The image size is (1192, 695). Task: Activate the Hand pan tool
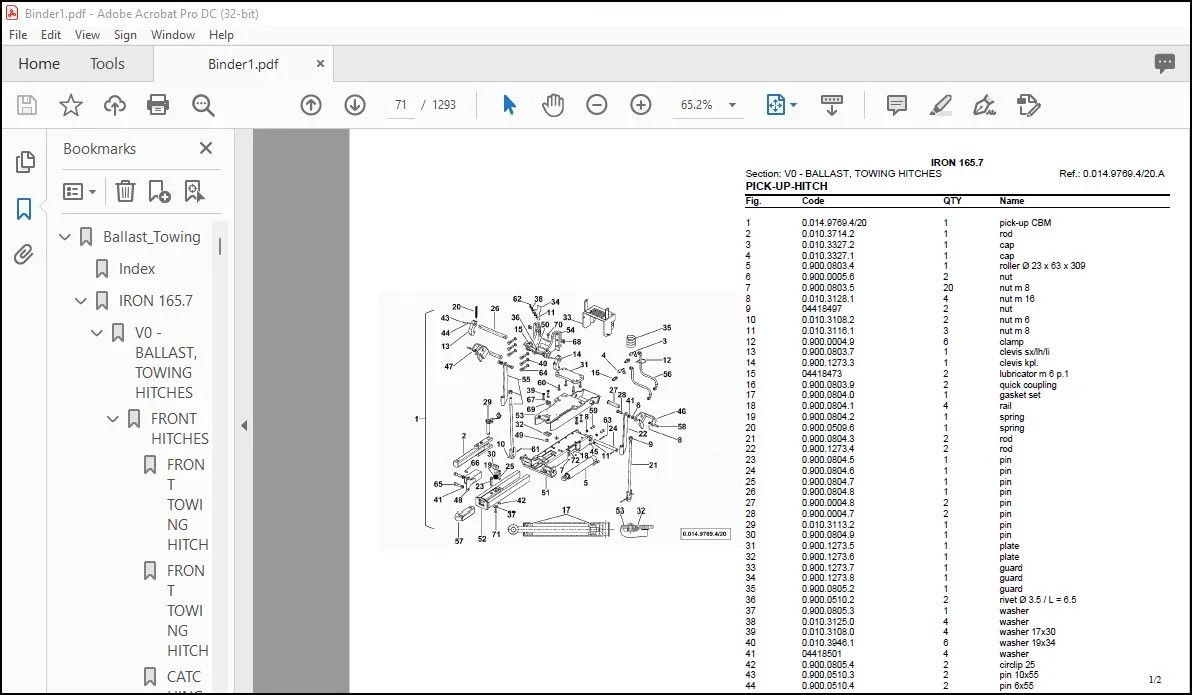click(553, 105)
